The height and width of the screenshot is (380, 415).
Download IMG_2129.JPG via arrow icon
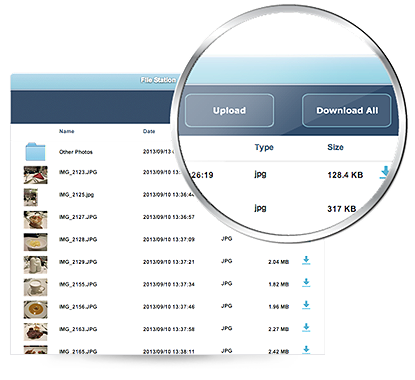click(x=306, y=260)
